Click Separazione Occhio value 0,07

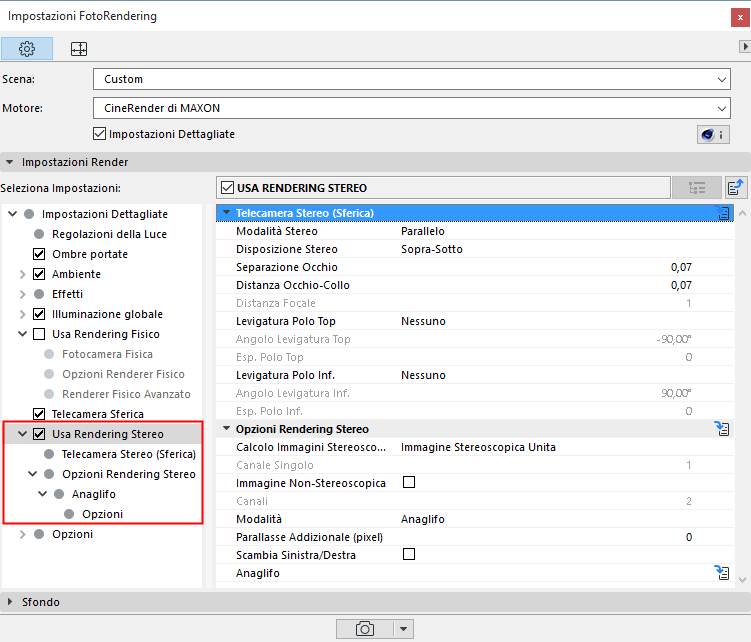coord(681,267)
